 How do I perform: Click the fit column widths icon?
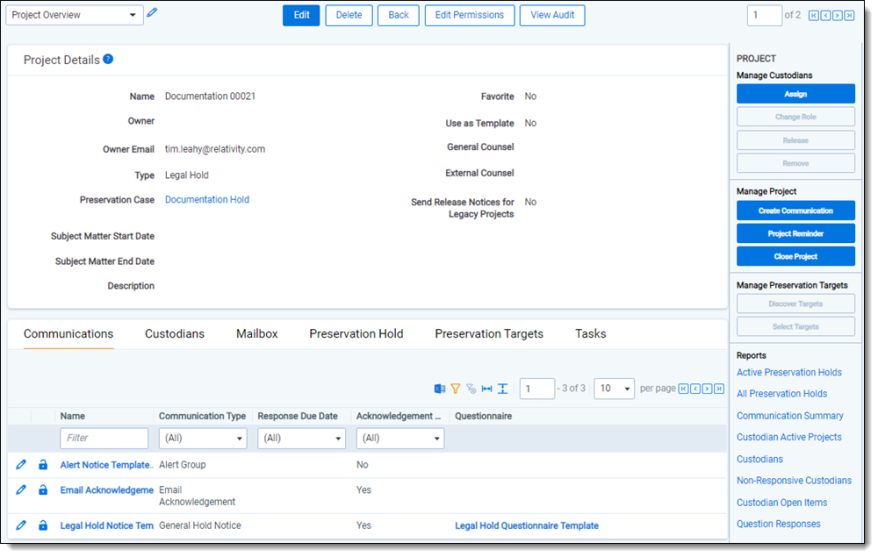click(487, 389)
